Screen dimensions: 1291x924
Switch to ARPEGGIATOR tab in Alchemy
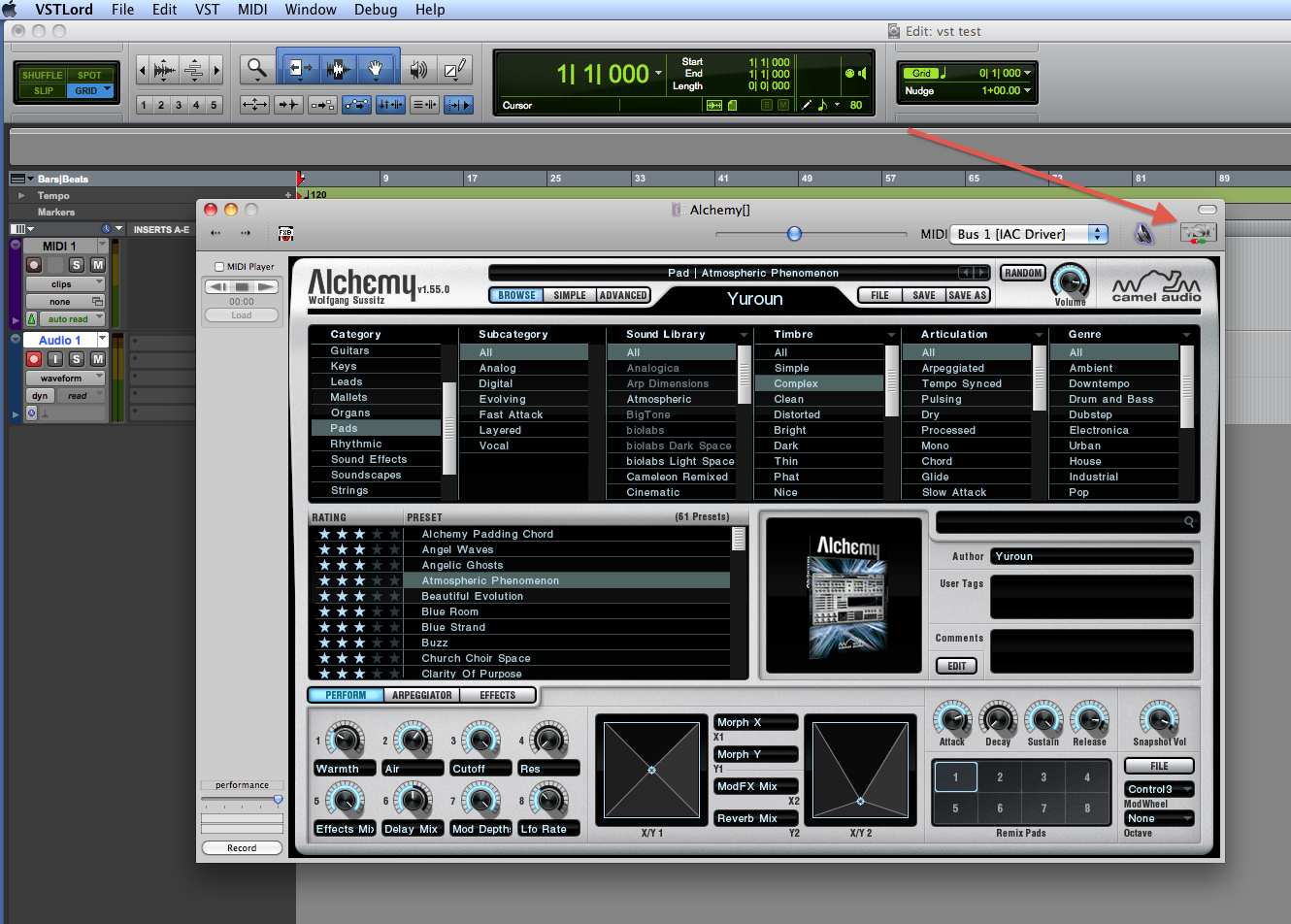pyautogui.click(x=421, y=695)
